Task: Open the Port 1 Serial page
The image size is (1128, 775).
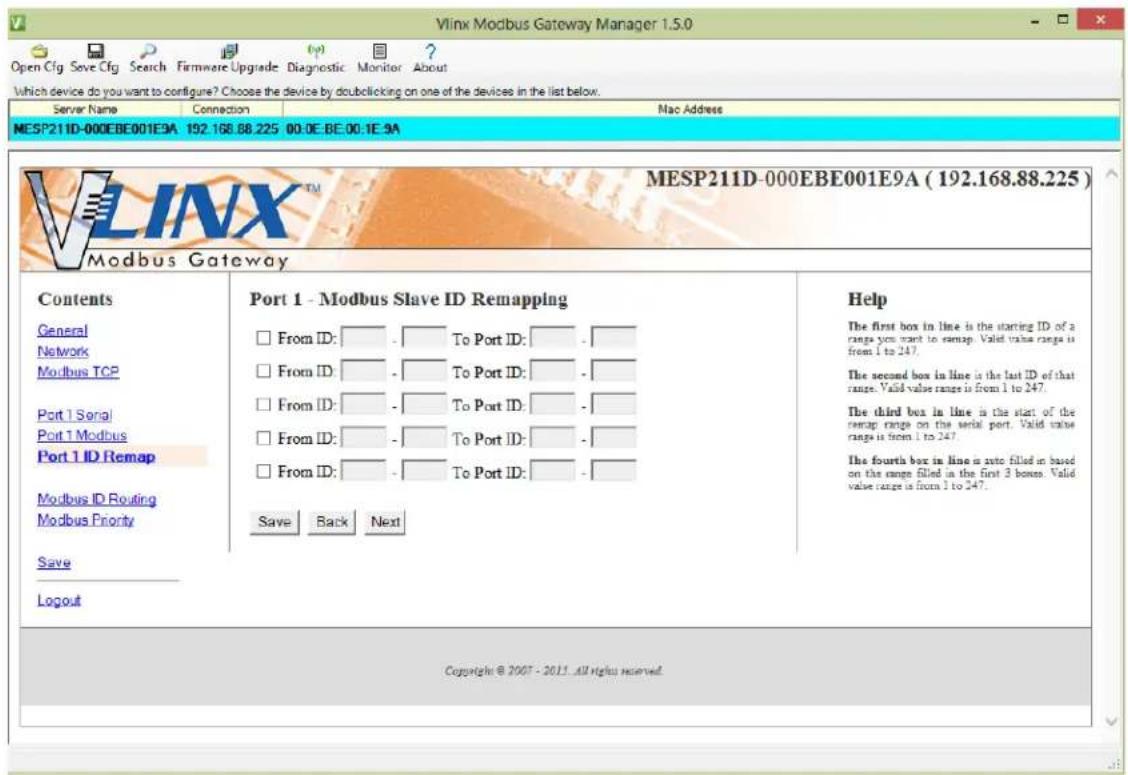Action: coord(75,415)
